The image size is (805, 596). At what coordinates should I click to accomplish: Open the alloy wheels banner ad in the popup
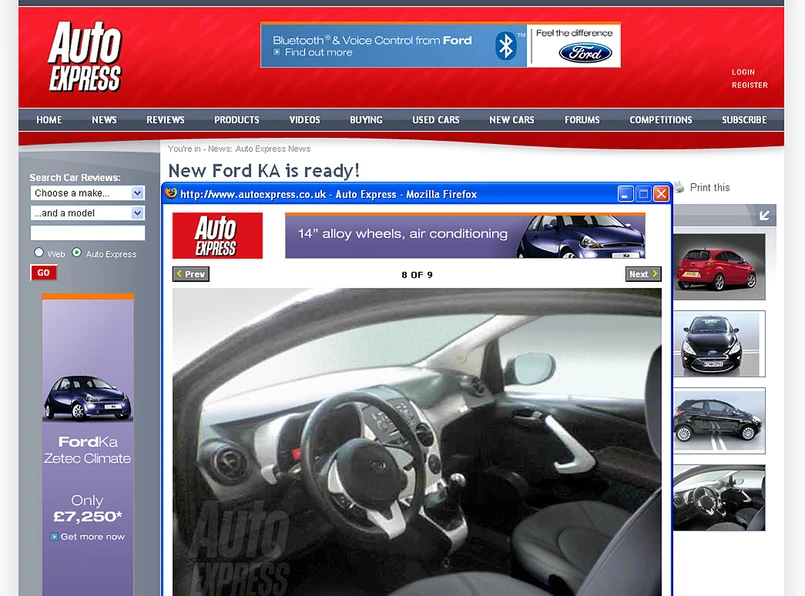pos(465,236)
